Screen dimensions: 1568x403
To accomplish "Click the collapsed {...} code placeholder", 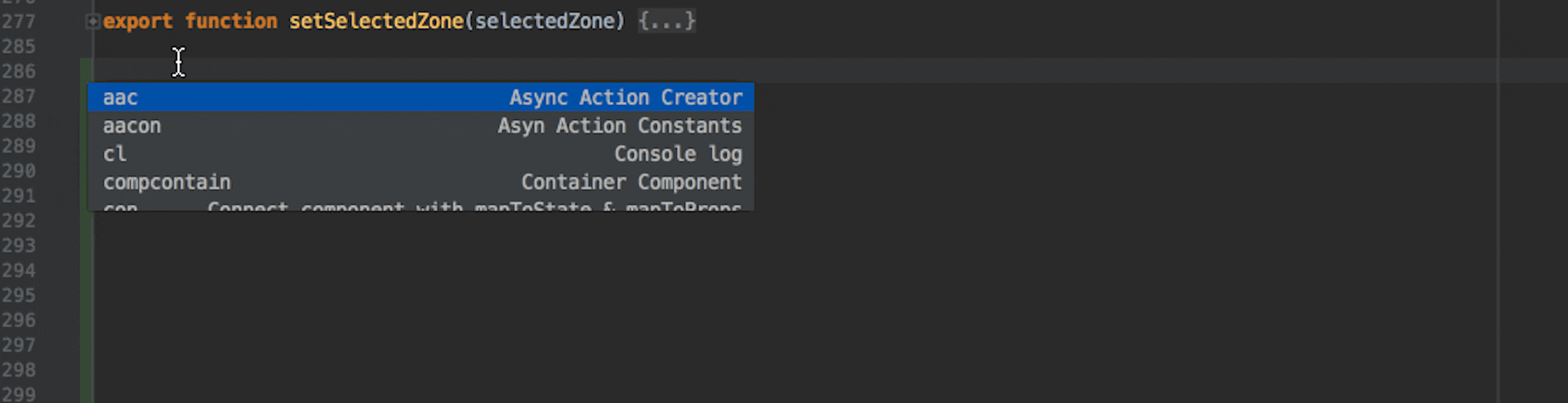I will point(666,21).
